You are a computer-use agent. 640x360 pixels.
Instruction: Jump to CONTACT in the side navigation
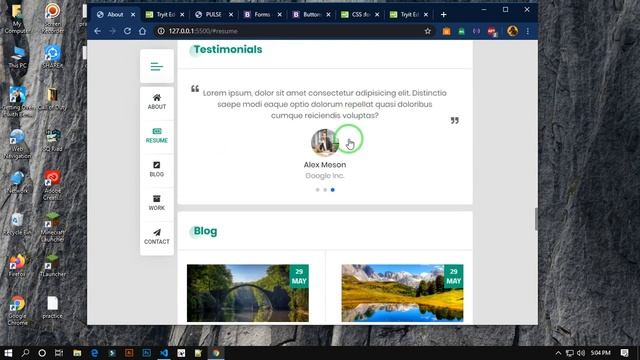coord(157,237)
